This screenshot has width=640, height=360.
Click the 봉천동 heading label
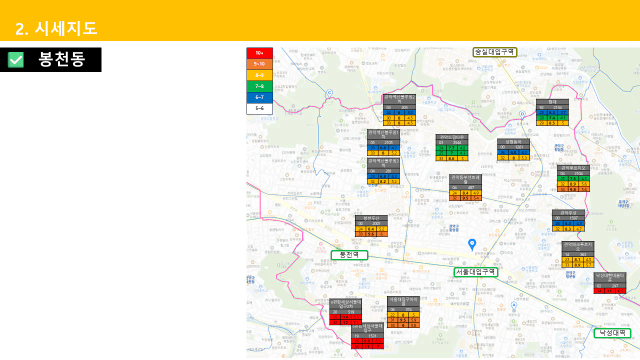[x=62, y=60]
